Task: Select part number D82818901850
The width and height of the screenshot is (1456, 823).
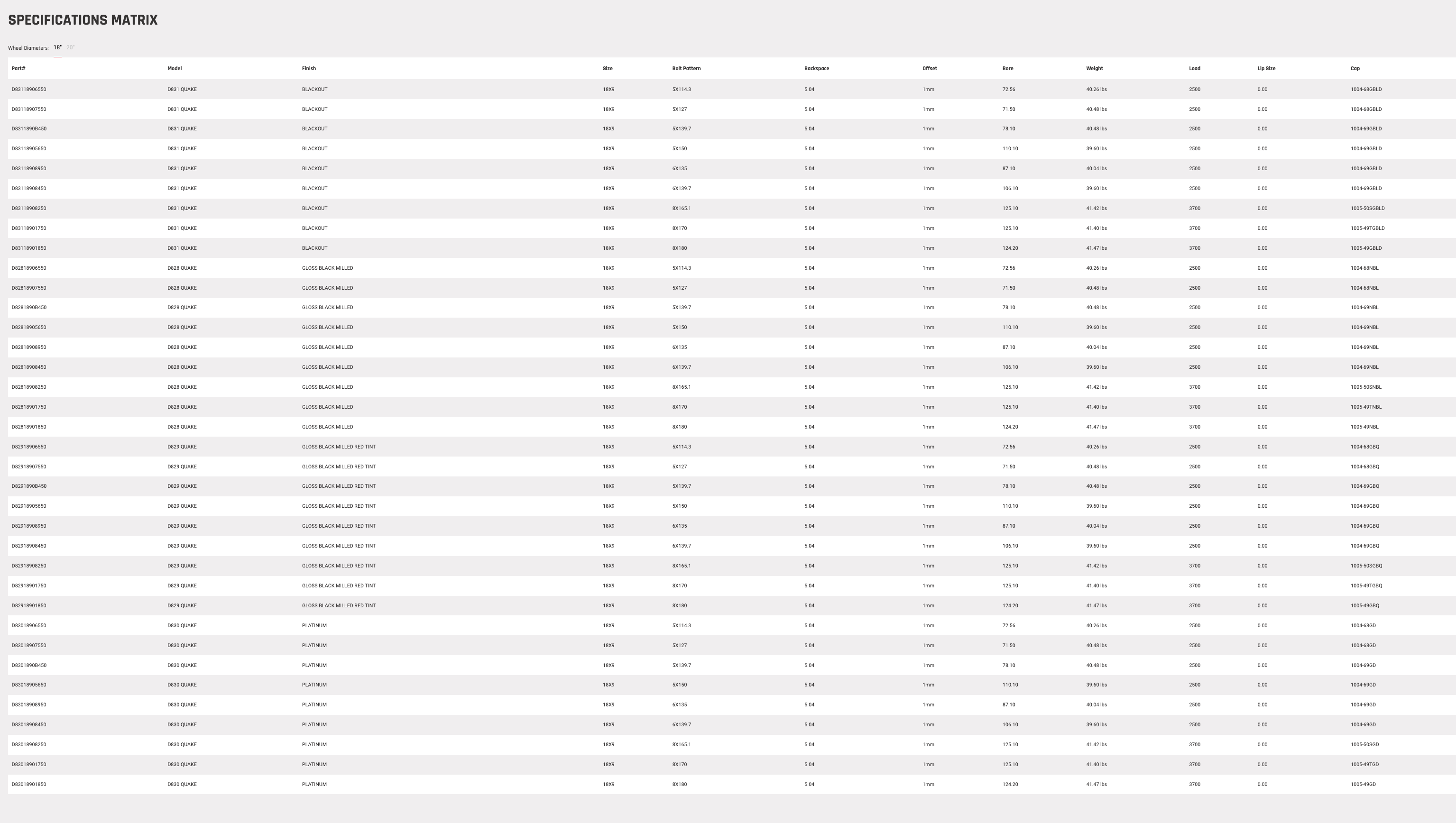Action: pyautogui.click(x=29, y=427)
